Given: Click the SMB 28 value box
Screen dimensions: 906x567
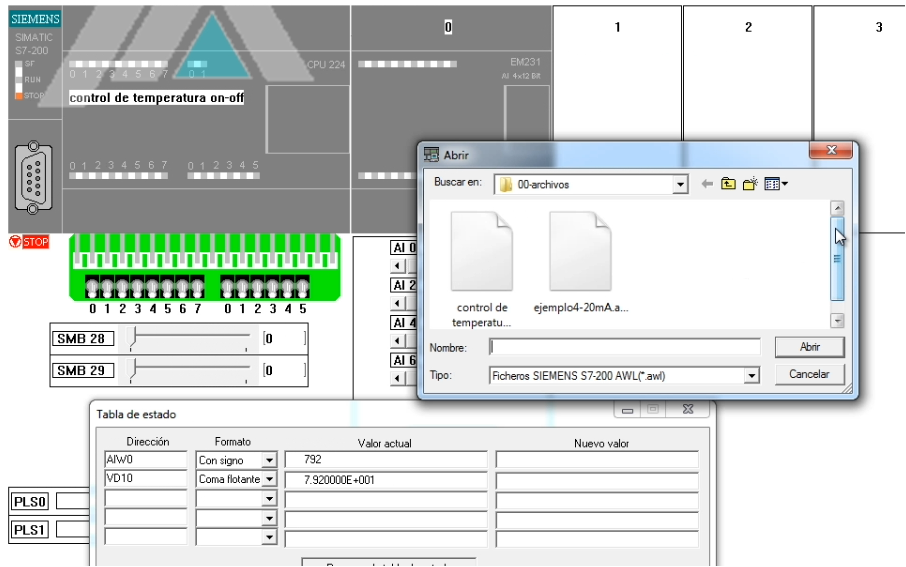Looking at the screenshot, I should pos(284,339).
